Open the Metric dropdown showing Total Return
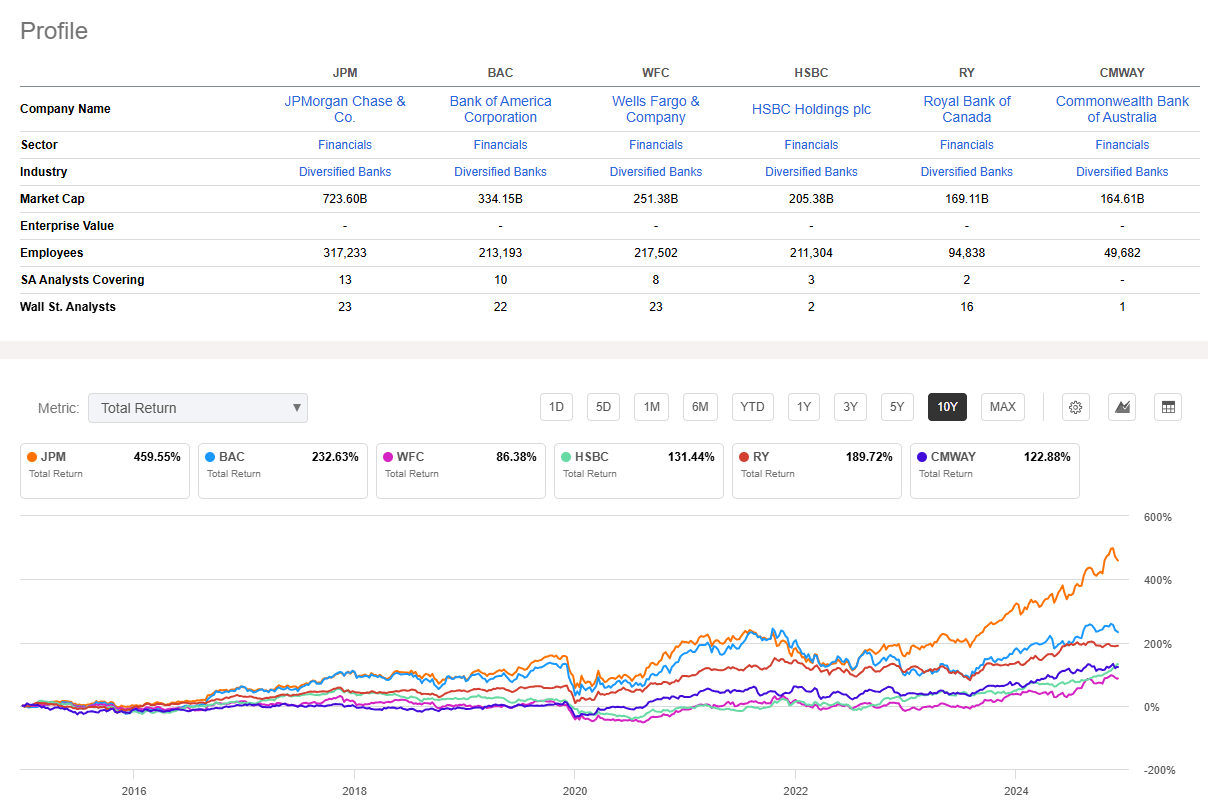1208x809 pixels. coord(197,408)
